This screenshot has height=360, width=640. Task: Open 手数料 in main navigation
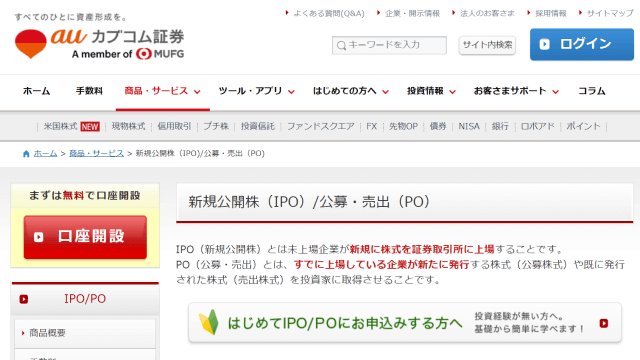click(89, 91)
